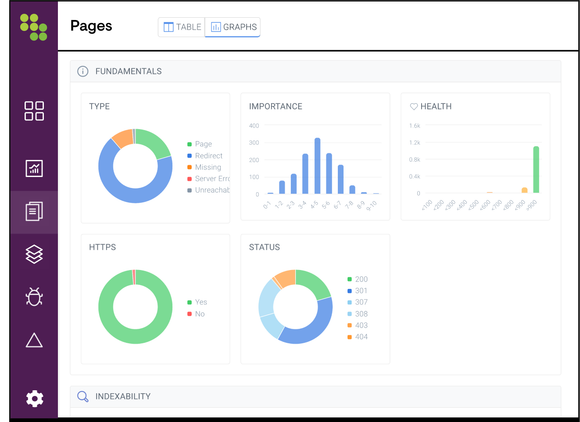
Task: Toggle the 301 legend entry in Status chart
Action: coord(357,291)
